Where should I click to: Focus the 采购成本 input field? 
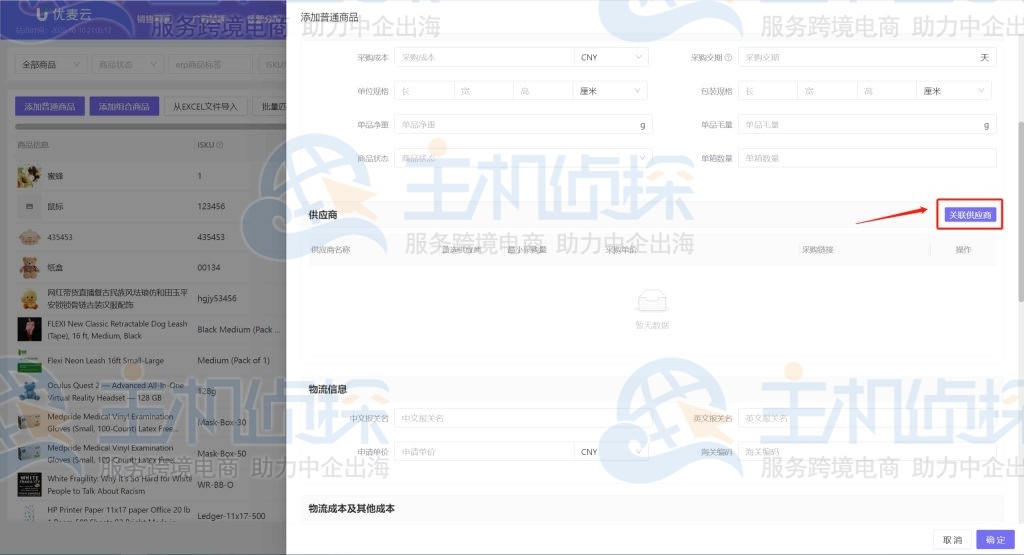click(484, 57)
